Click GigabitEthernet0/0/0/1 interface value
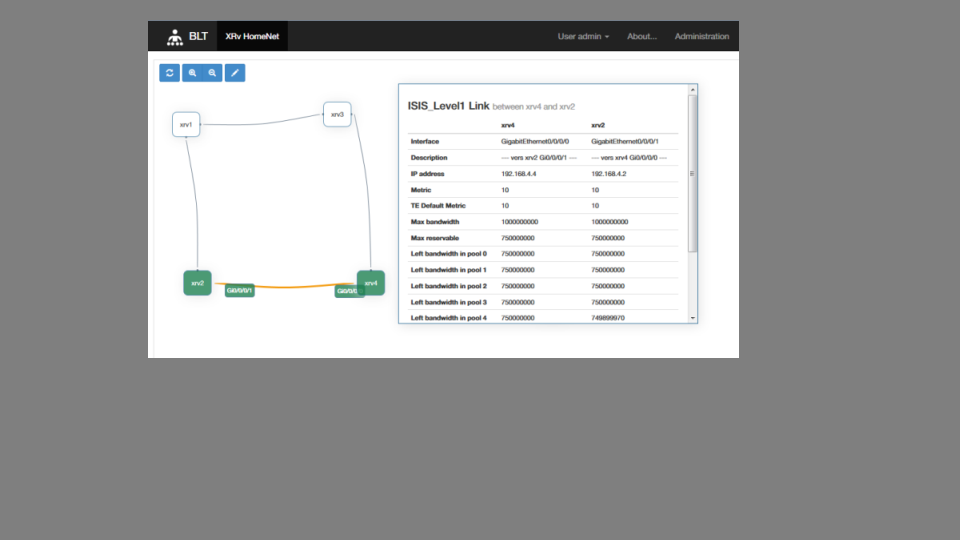 [624, 141]
